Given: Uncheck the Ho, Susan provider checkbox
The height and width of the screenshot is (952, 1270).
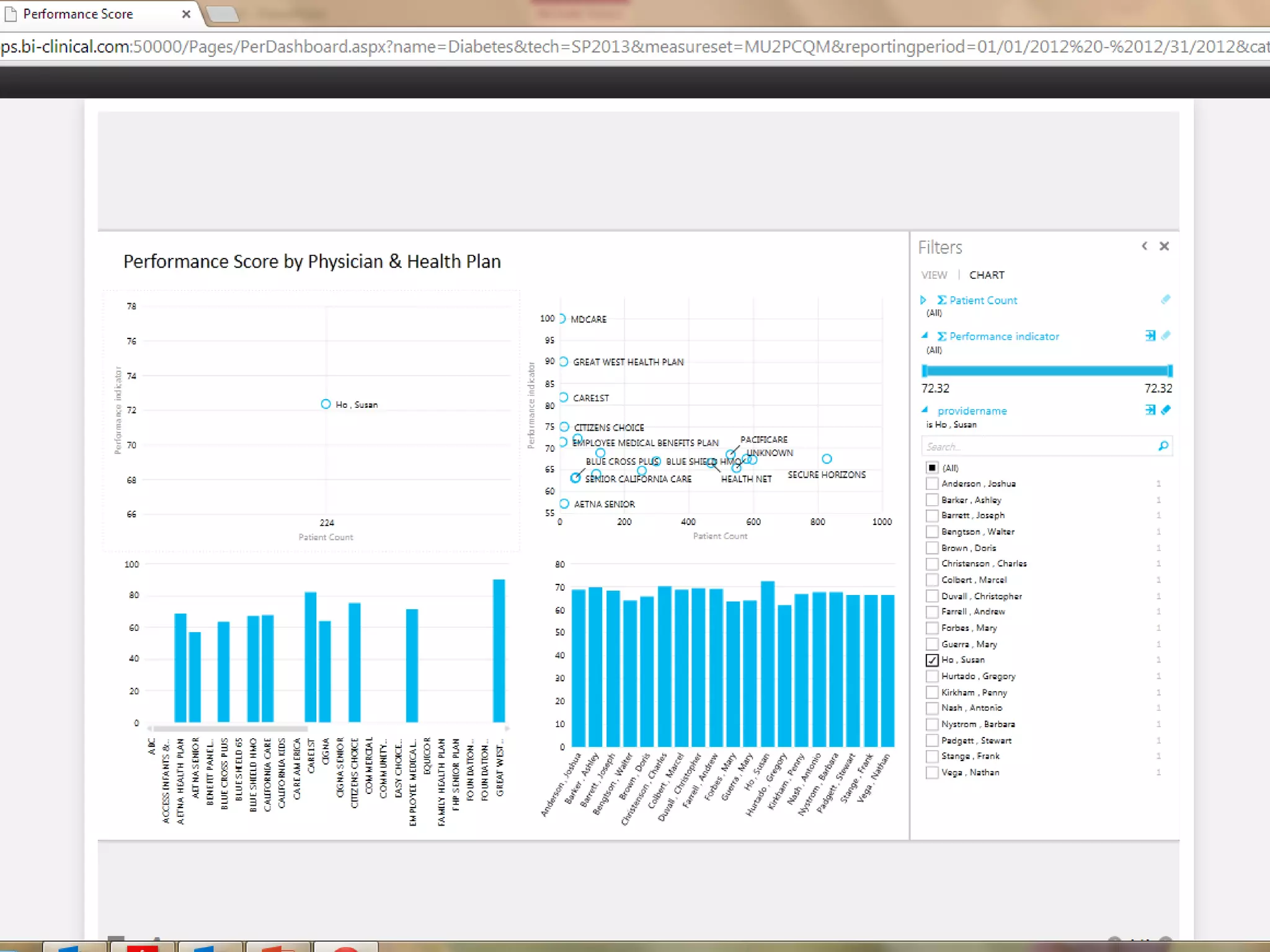Looking at the screenshot, I should tap(931, 660).
